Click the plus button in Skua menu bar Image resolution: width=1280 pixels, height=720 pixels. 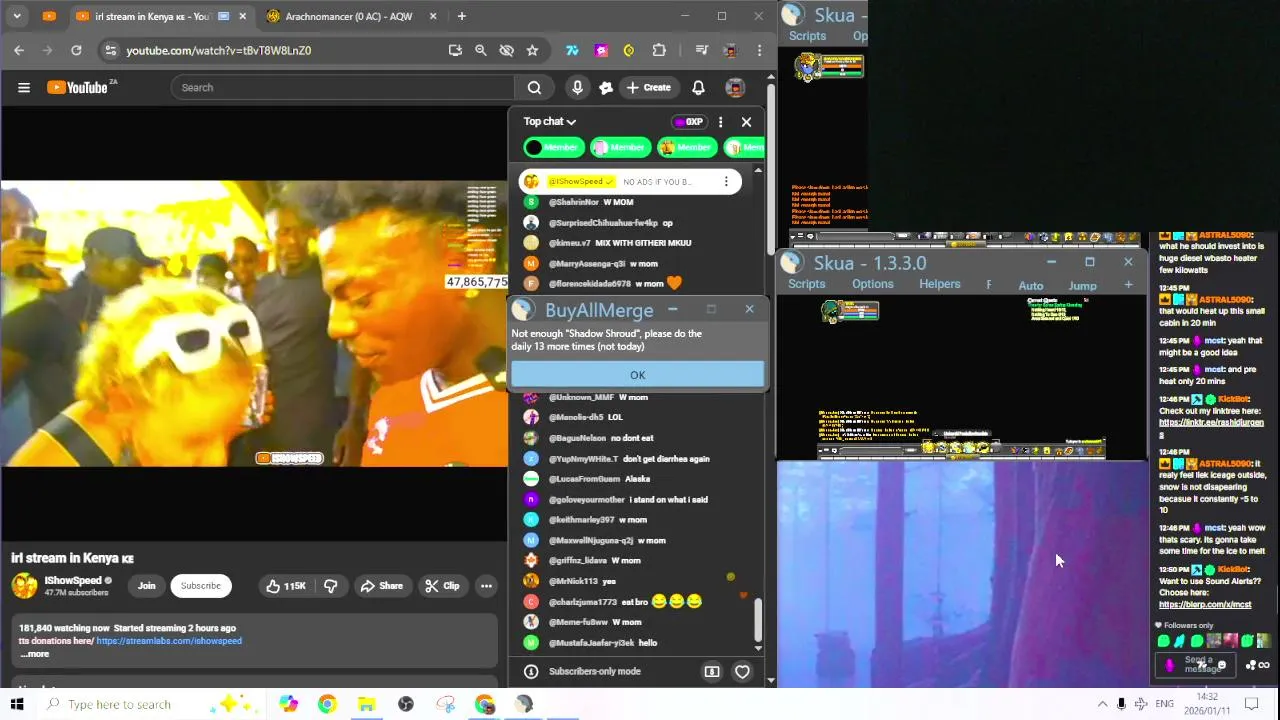pyautogui.click(x=1128, y=285)
